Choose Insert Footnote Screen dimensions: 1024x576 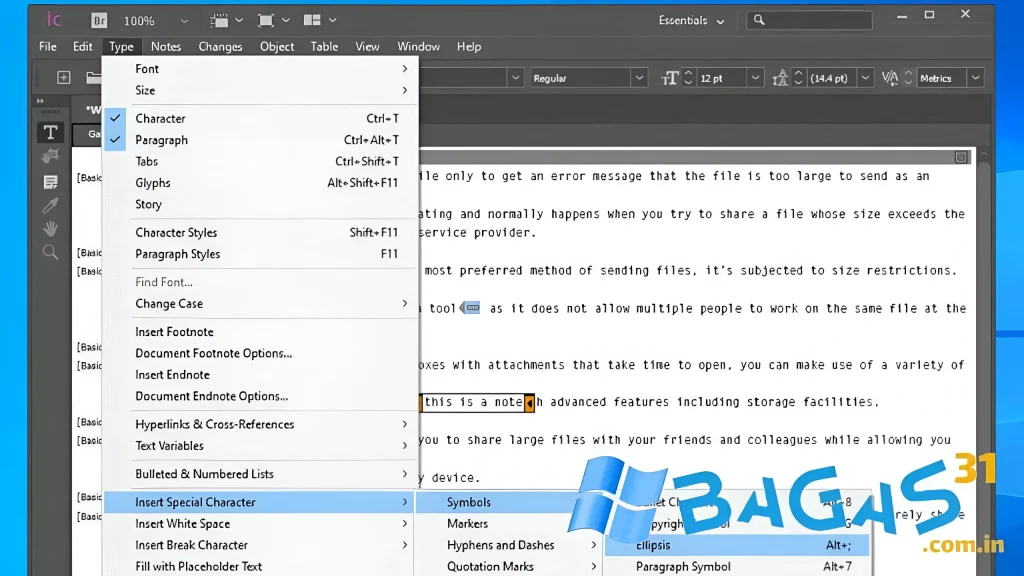click(x=260, y=332)
